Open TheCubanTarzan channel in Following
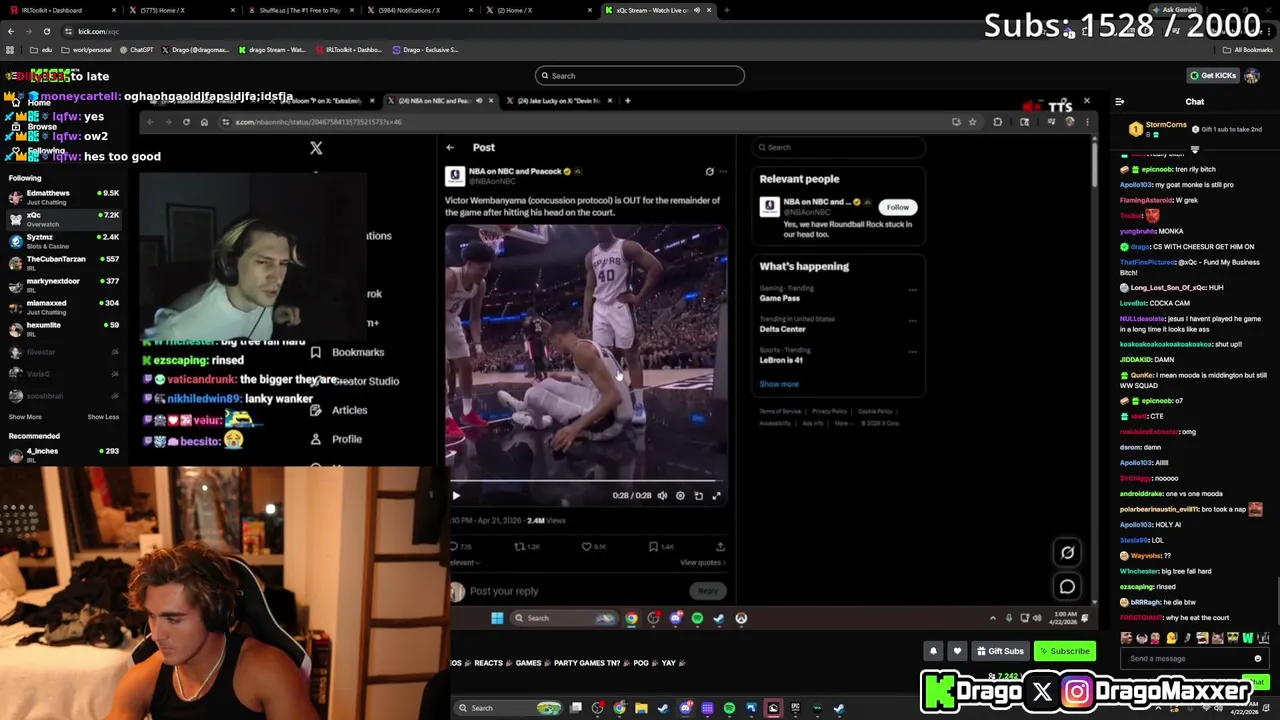The height and width of the screenshot is (720, 1280). click(x=62, y=263)
